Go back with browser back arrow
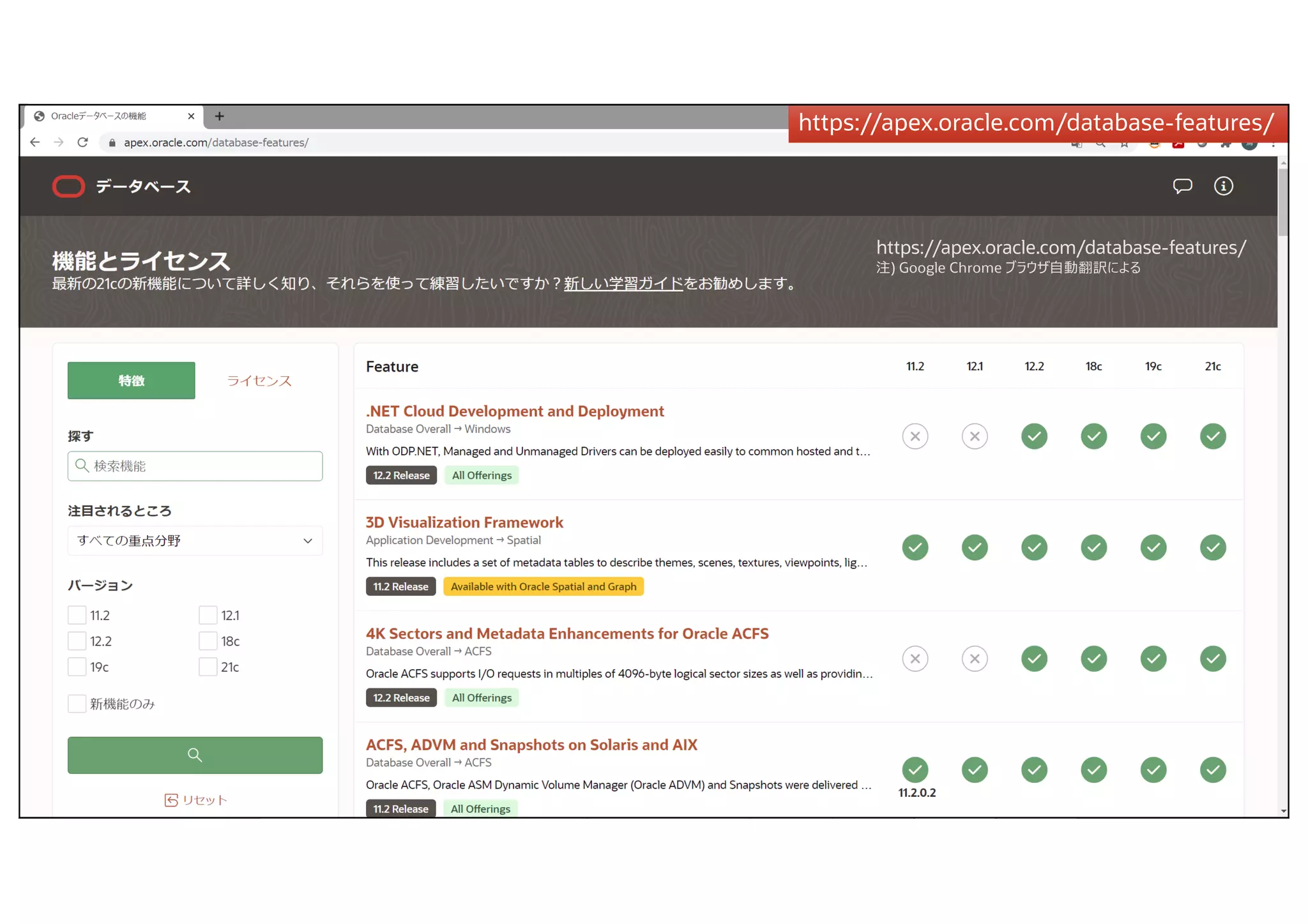Viewport: 1308px width, 924px height. 34,142
